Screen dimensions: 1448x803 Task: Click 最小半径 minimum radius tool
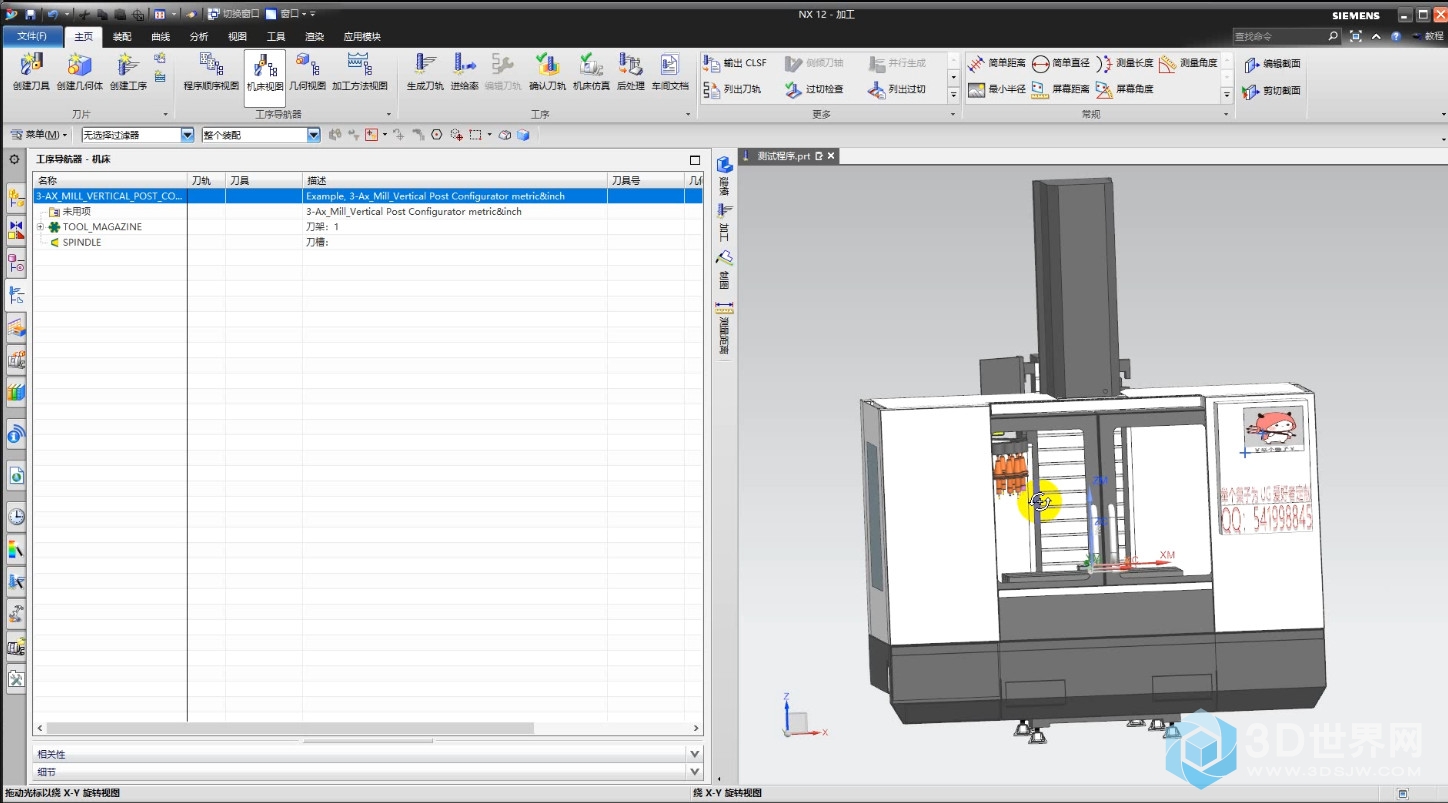point(997,89)
